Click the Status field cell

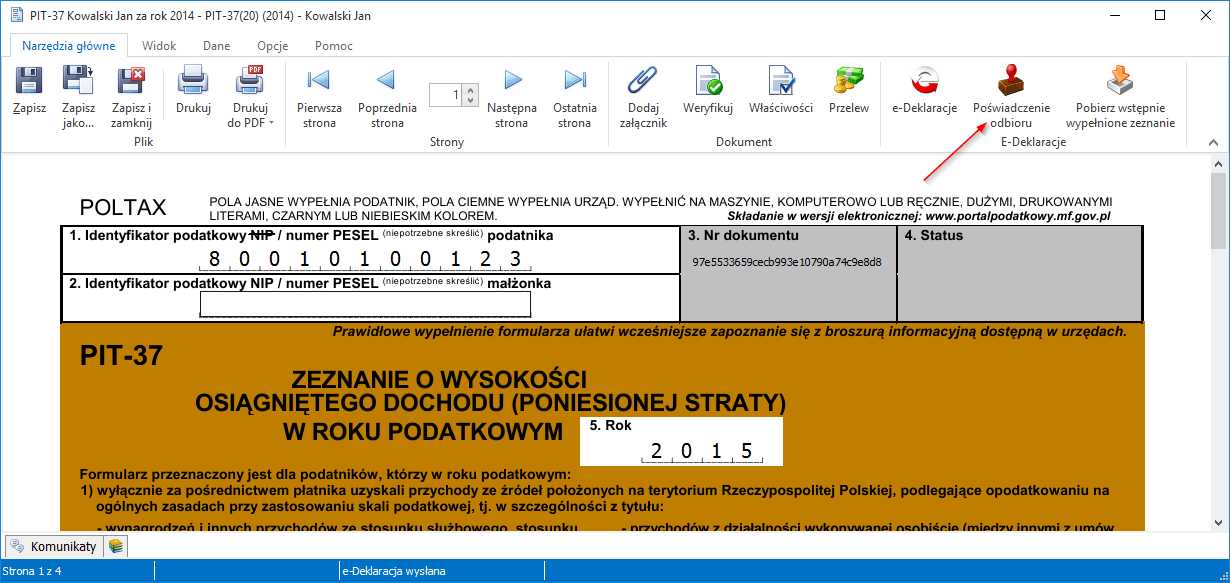click(1020, 272)
